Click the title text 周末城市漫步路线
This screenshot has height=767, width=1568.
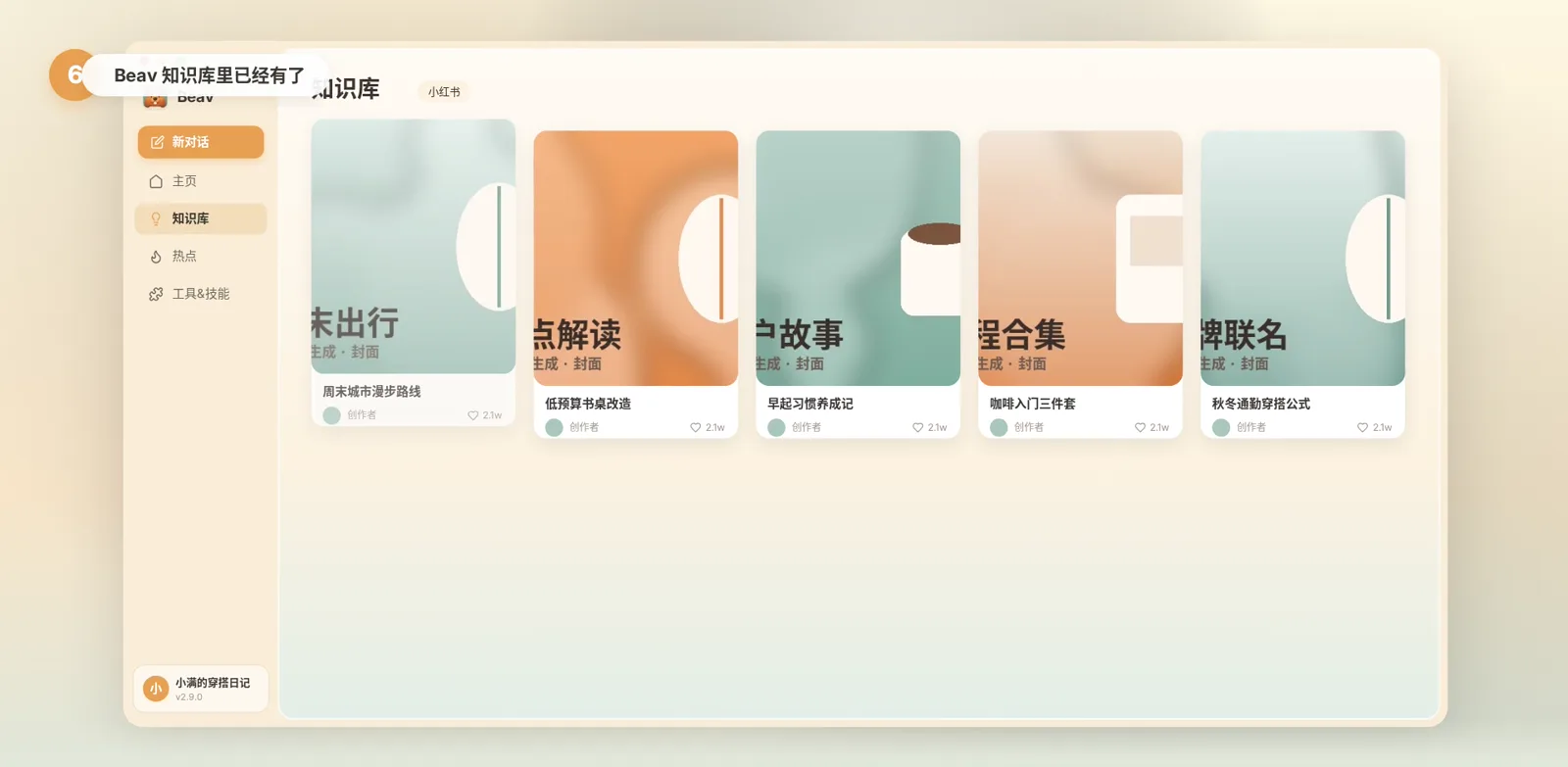click(372, 392)
